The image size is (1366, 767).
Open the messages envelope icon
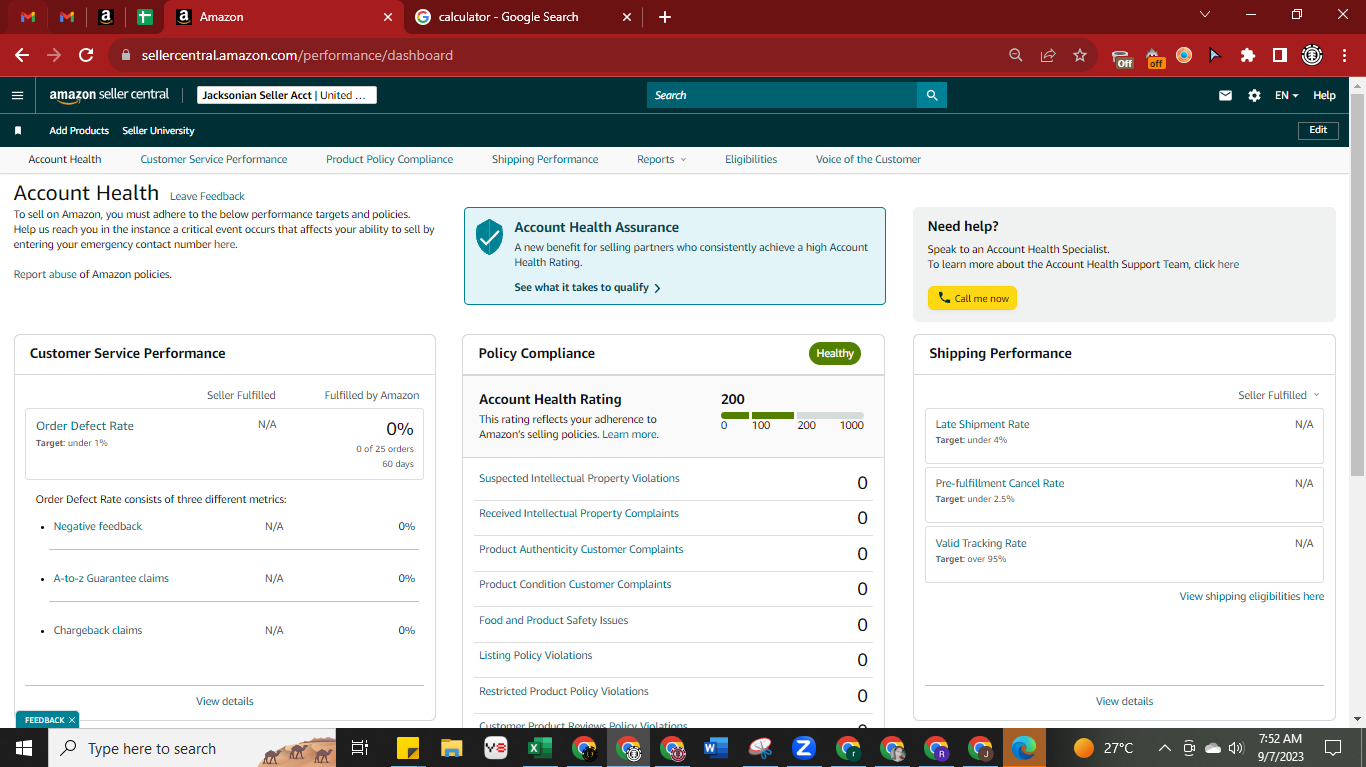point(1225,96)
